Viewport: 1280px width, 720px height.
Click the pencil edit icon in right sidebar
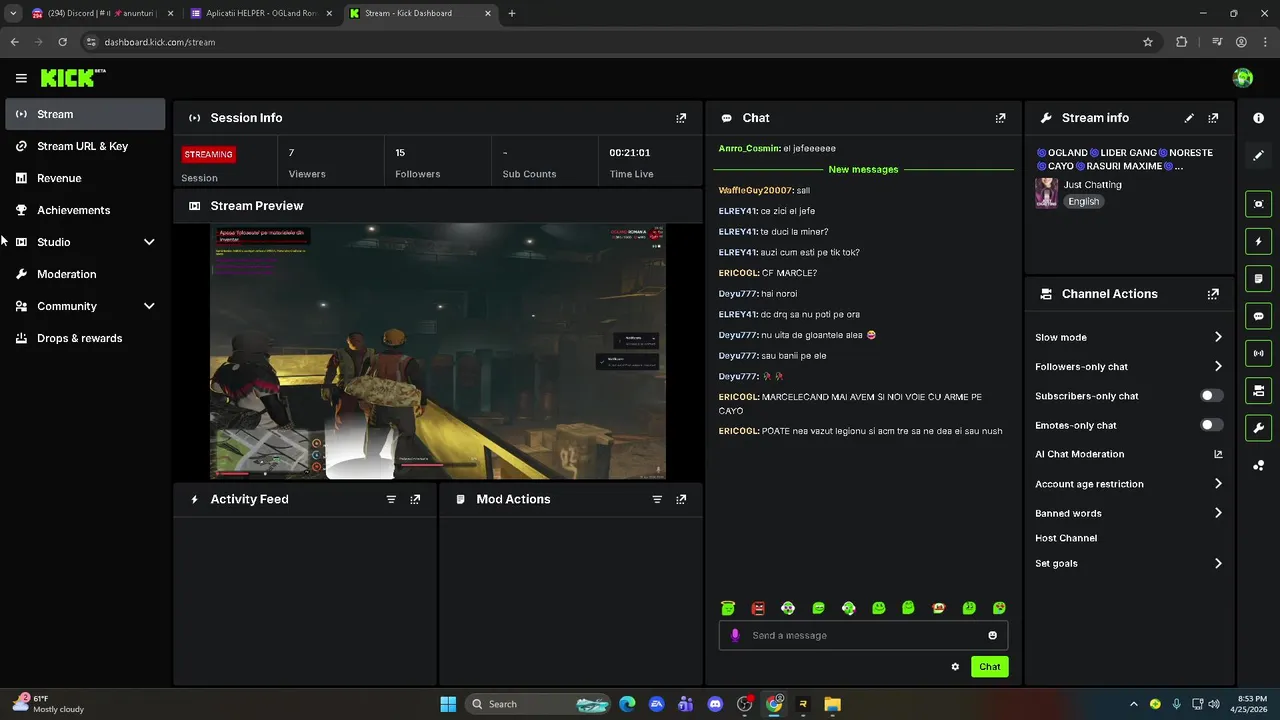point(1258,155)
